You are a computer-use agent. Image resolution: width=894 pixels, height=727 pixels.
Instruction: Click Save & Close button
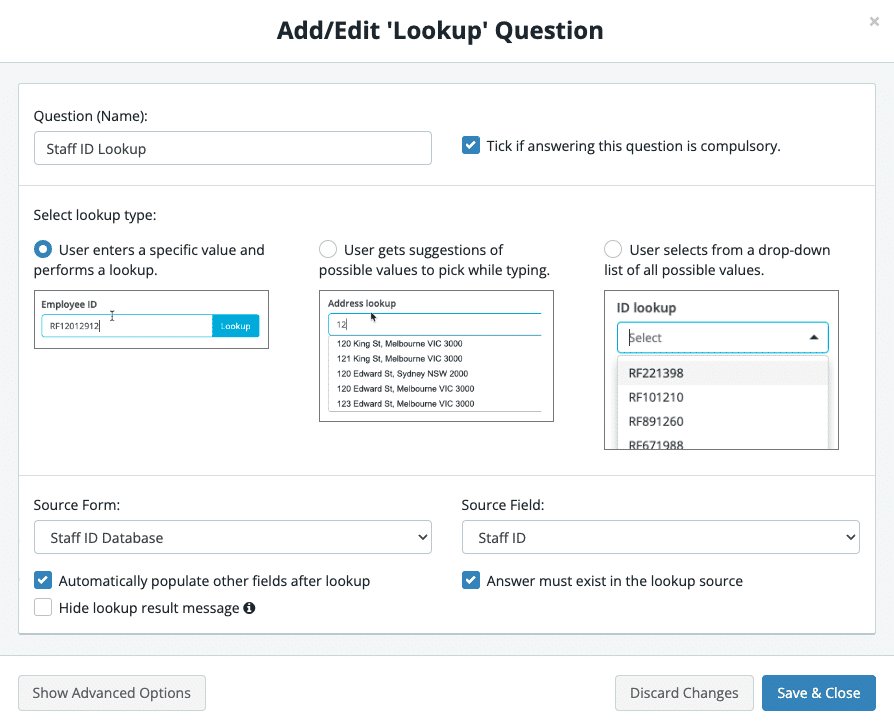[819, 693]
